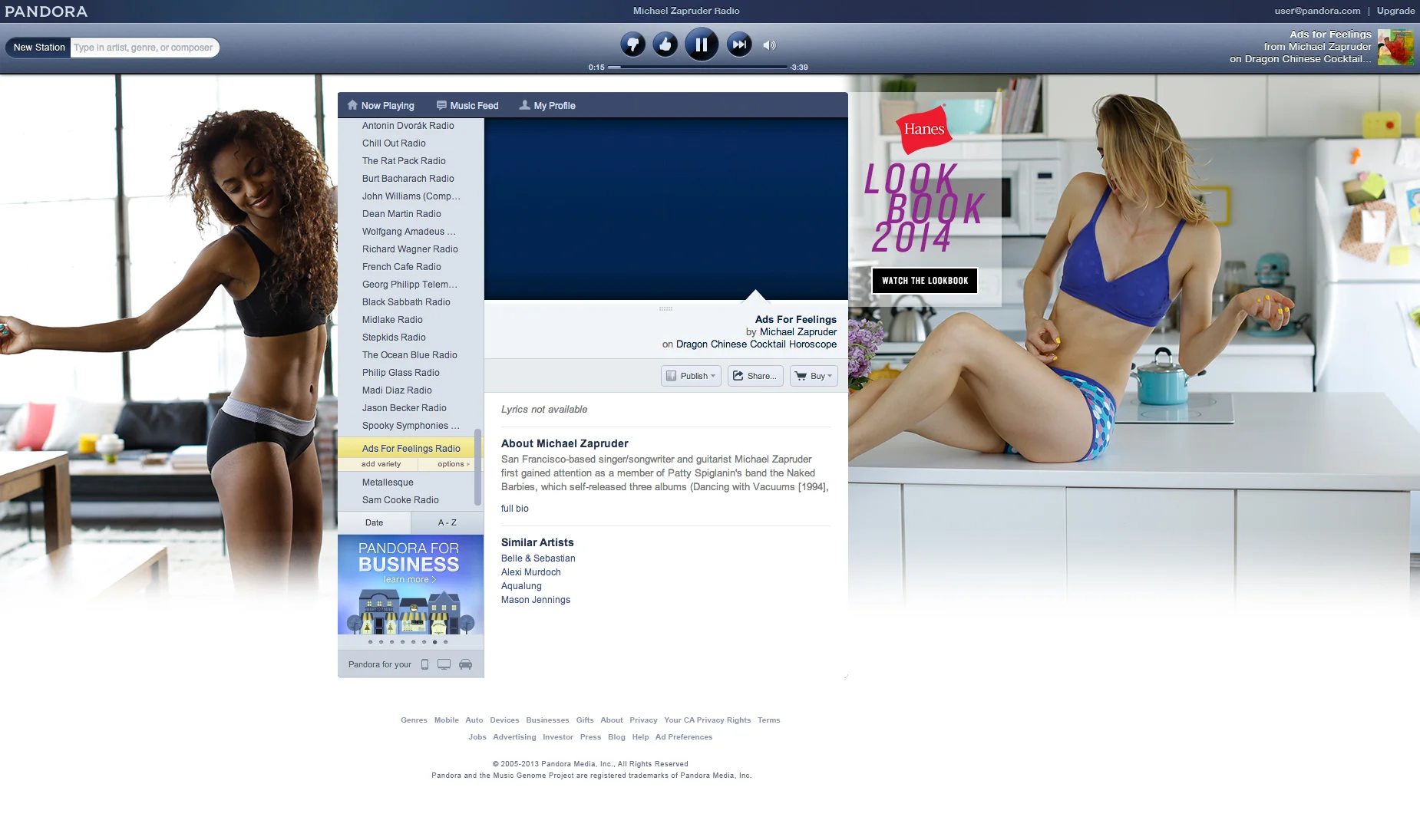Select Midlake Radio station
The width and height of the screenshot is (1420, 840).
pos(392,320)
